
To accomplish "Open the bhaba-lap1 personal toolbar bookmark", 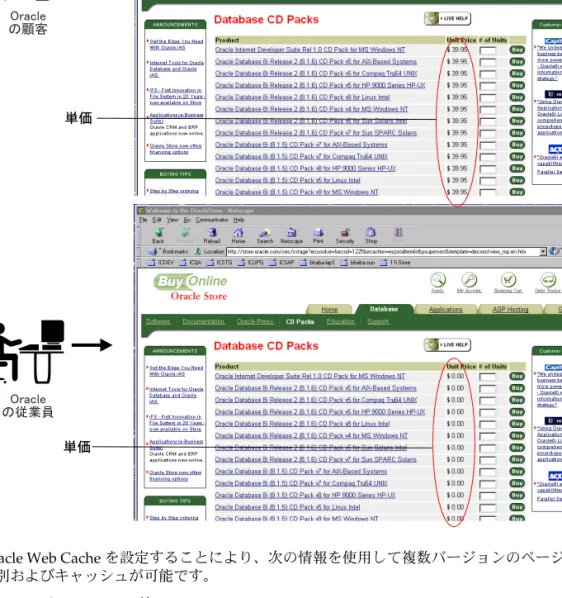I will point(317,262).
